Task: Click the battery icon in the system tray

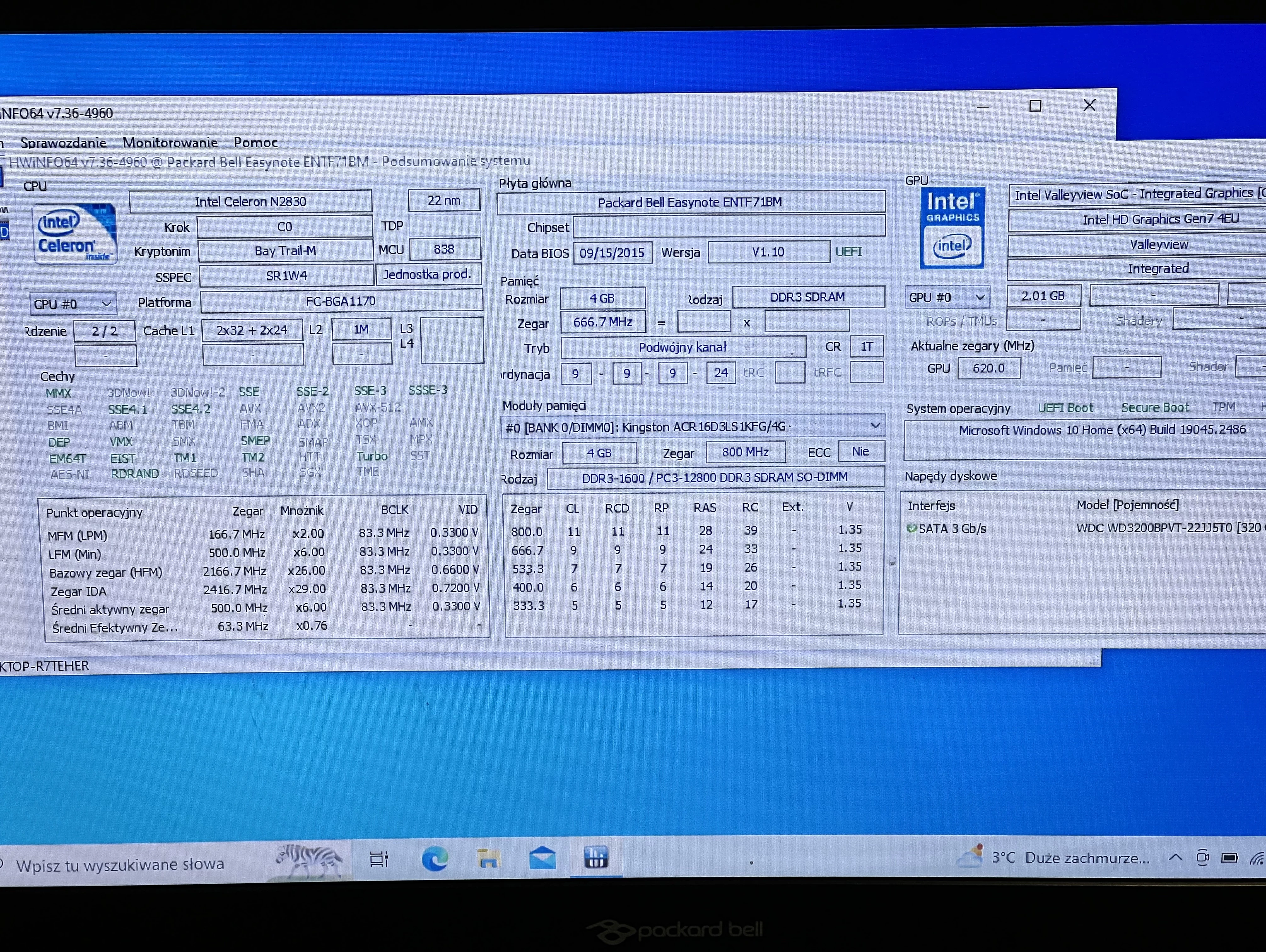Action: point(1229,858)
